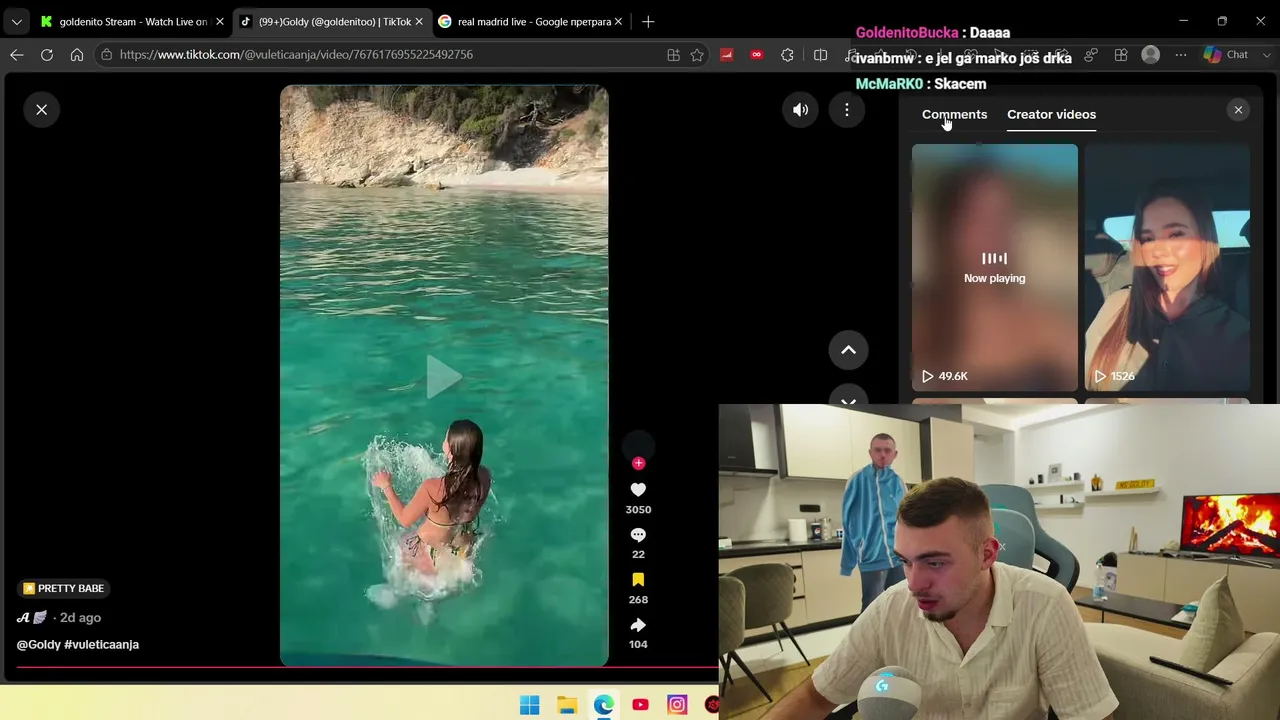Viewport: 1280px width, 720px height.
Task: Mute the TikTok video sound
Action: [801, 110]
